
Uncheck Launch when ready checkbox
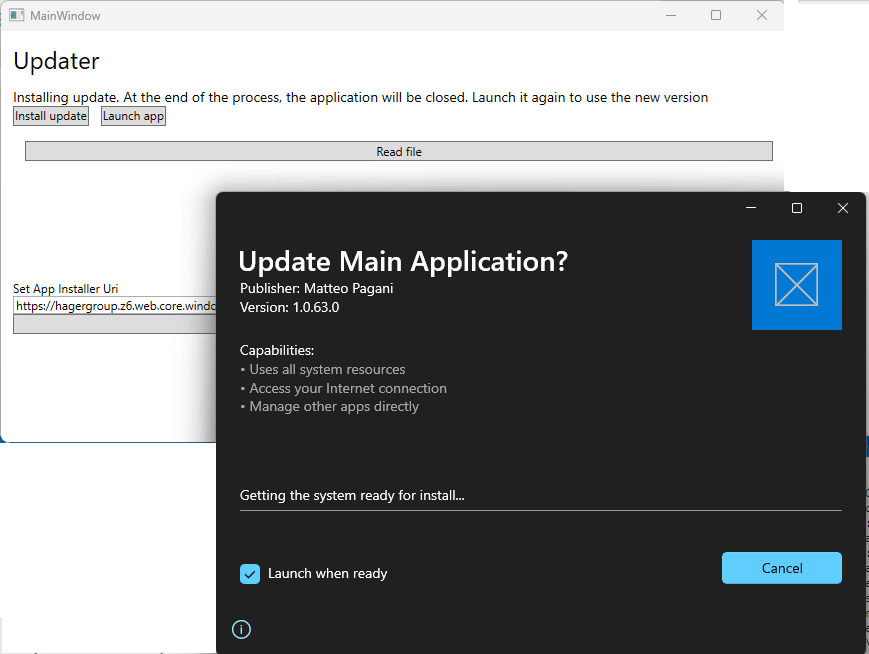point(250,574)
